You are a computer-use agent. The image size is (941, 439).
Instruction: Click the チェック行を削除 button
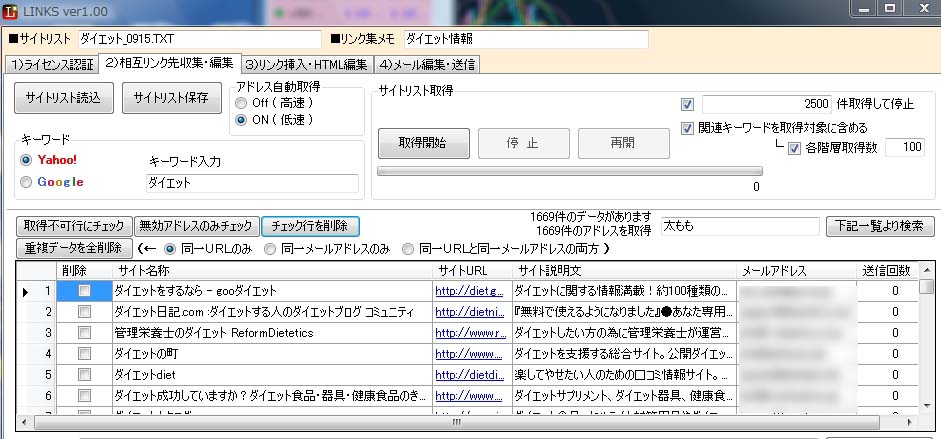click(310, 226)
